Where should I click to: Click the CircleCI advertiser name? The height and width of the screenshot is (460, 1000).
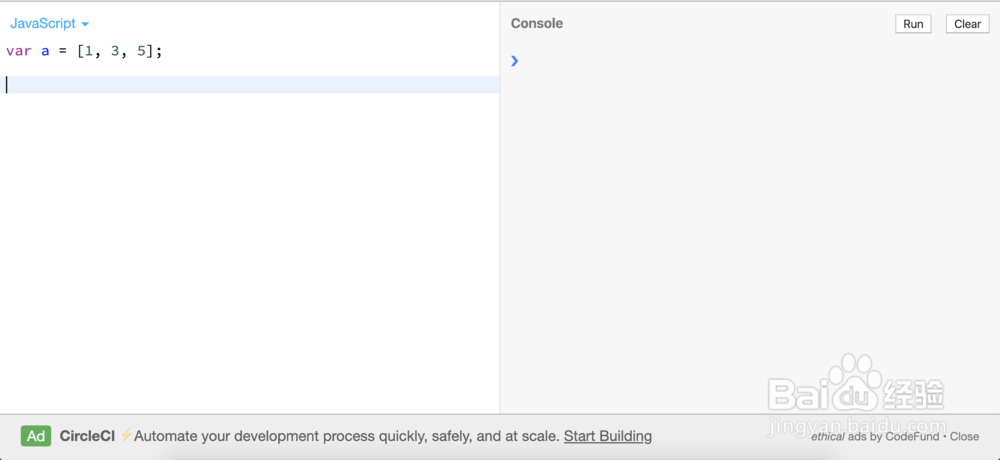(87, 436)
